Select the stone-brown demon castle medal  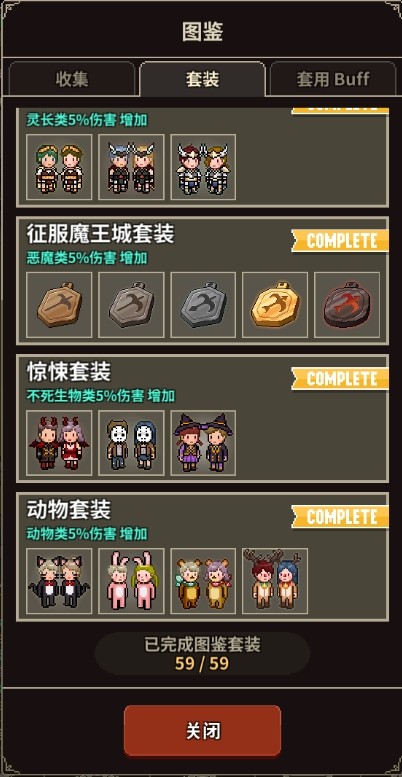[131, 305]
